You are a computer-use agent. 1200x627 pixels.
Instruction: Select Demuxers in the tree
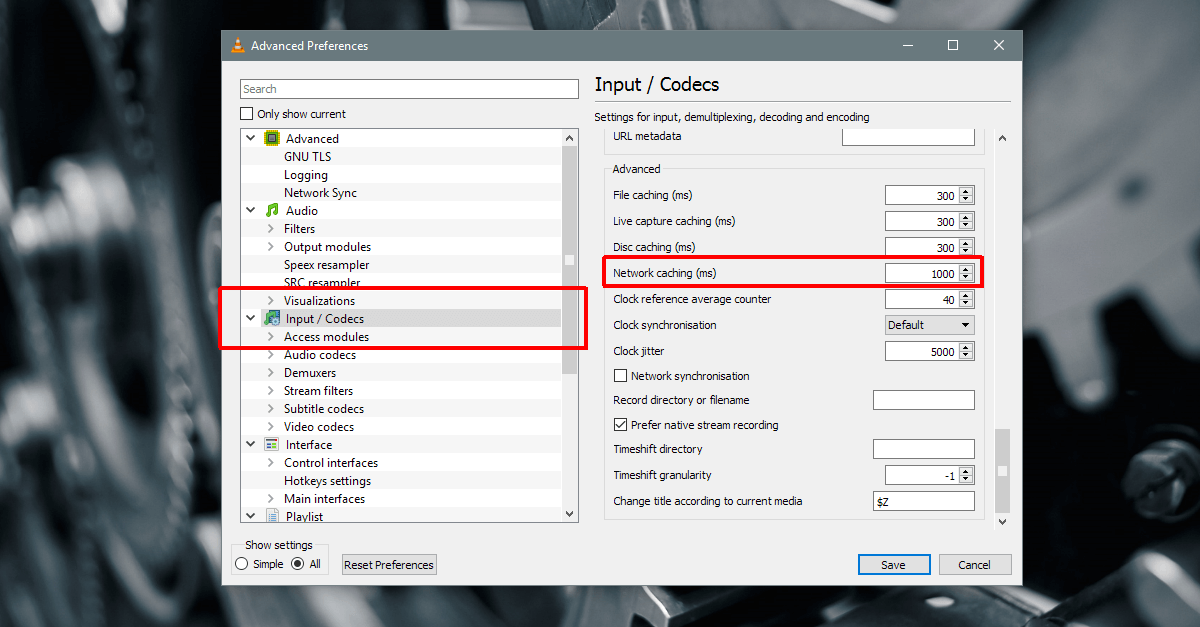tap(308, 372)
